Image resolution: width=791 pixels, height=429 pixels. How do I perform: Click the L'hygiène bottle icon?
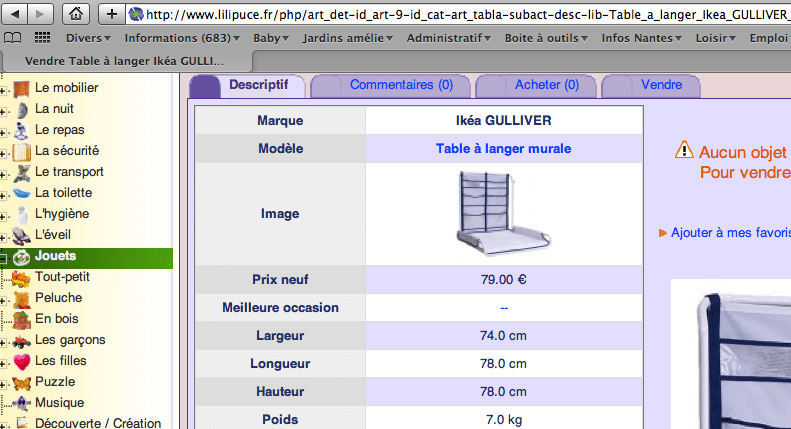[x=22, y=215]
